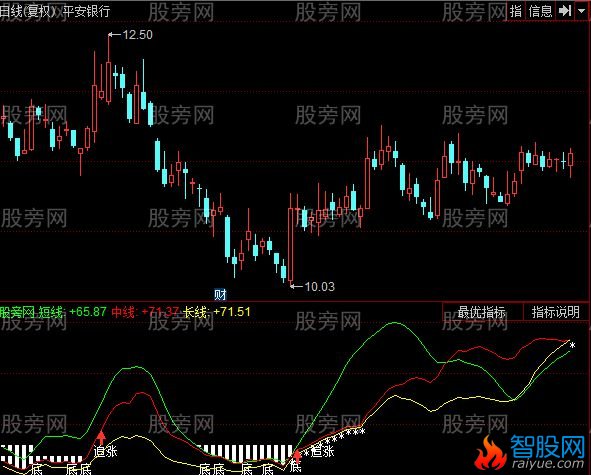Click the 指 indicator button

click(516, 11)
